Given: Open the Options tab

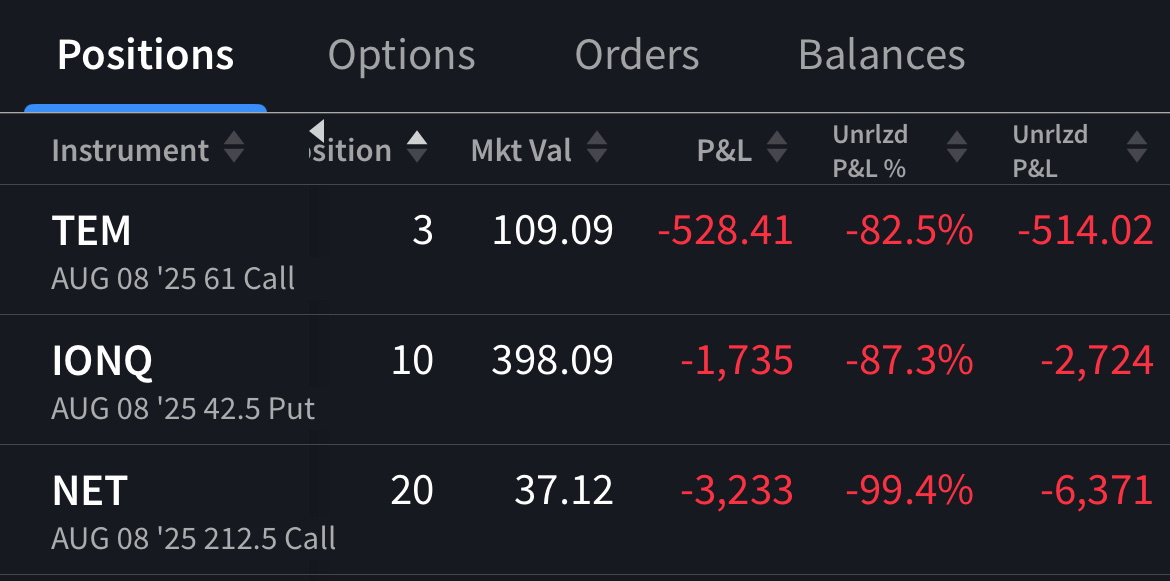Looking at the screenshot, I should click(401, 55).
